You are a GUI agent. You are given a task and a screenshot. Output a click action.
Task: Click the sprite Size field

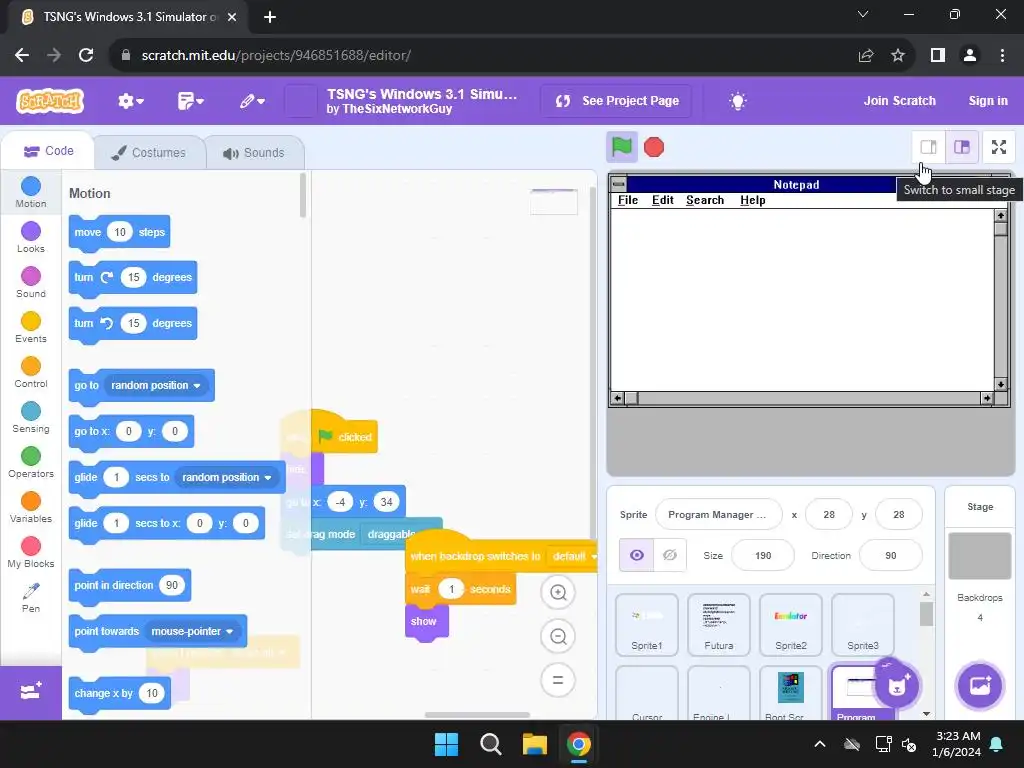click(x=763, y=556)
